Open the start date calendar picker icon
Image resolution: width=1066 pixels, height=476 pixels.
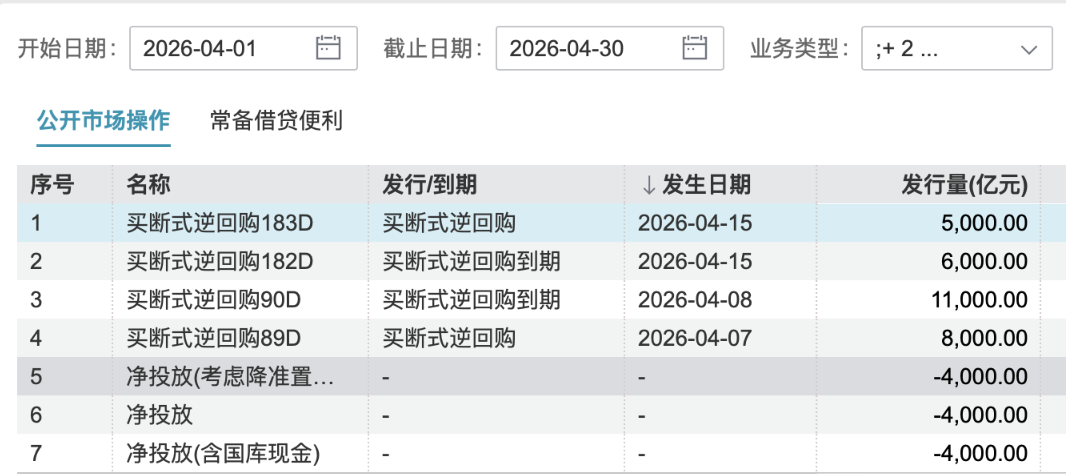[329, 47]
